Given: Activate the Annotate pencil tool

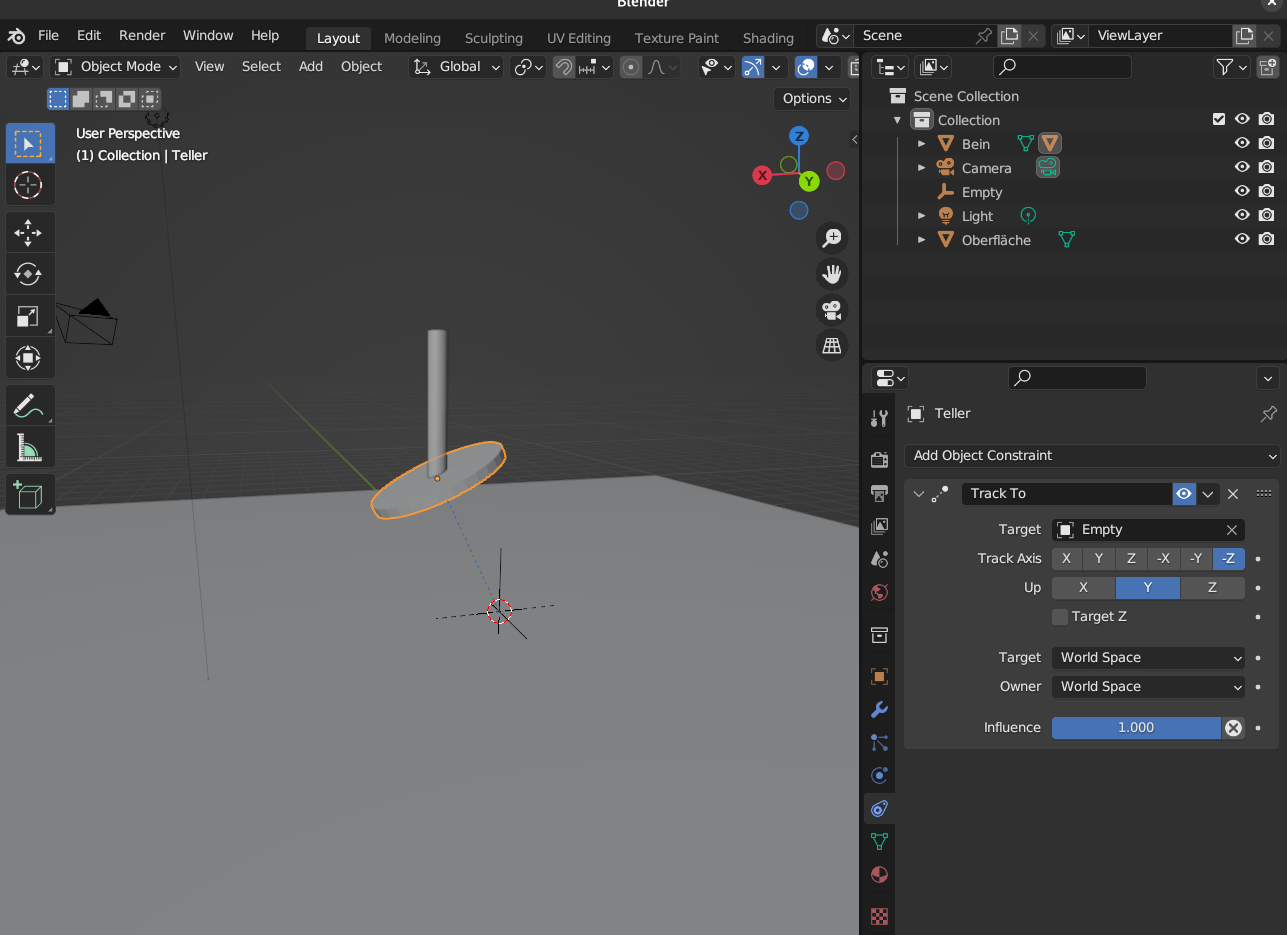Looking at the screenshot, I should point(28,406).
